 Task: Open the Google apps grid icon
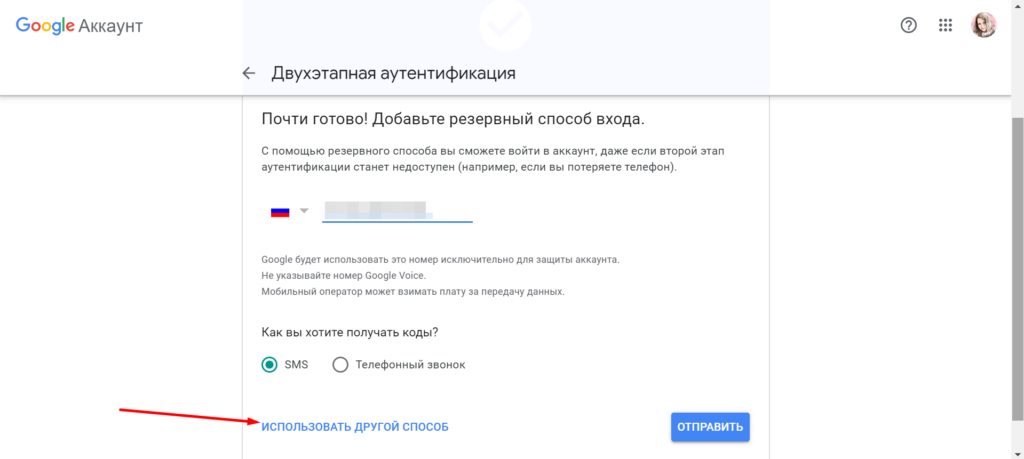tap(945, 26)
